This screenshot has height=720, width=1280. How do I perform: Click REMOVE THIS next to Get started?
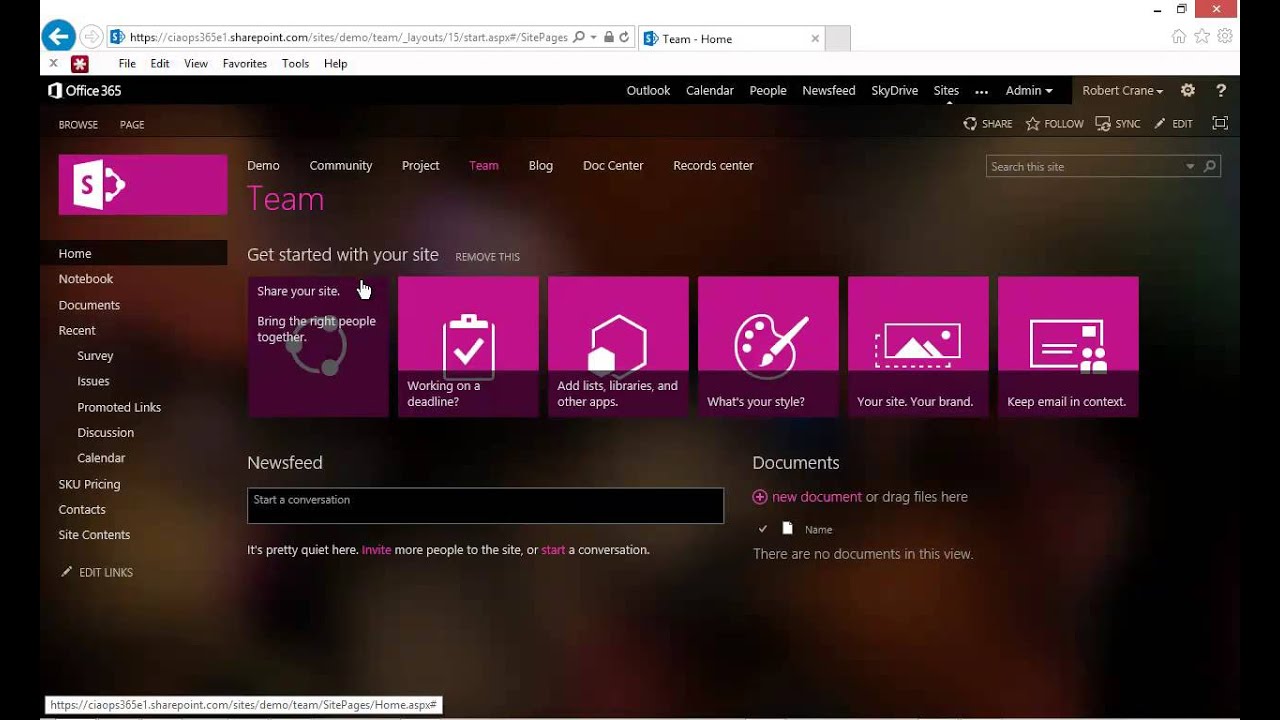[x=488, y=257]
